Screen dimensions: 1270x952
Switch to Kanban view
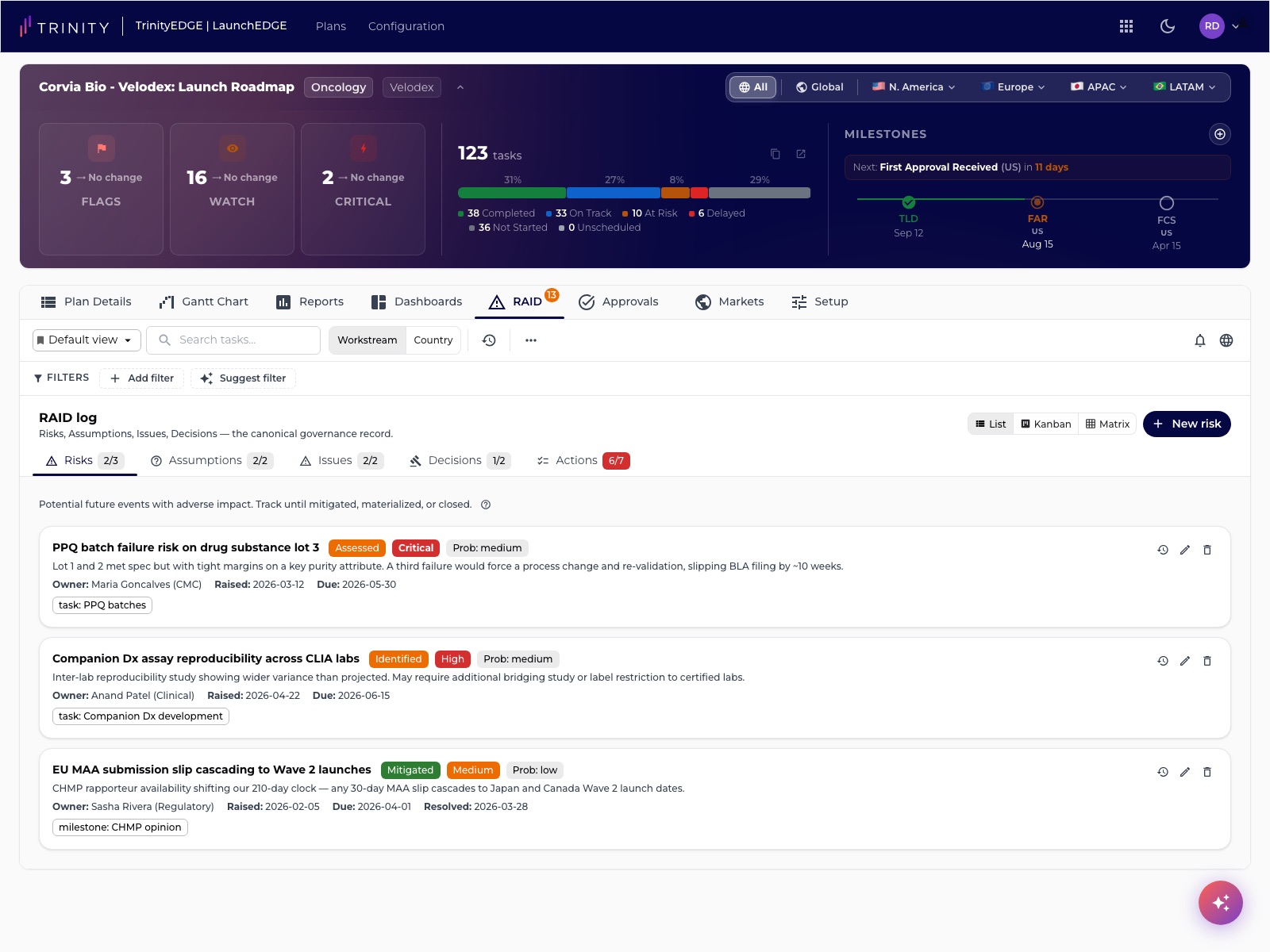pos(1046,424)
